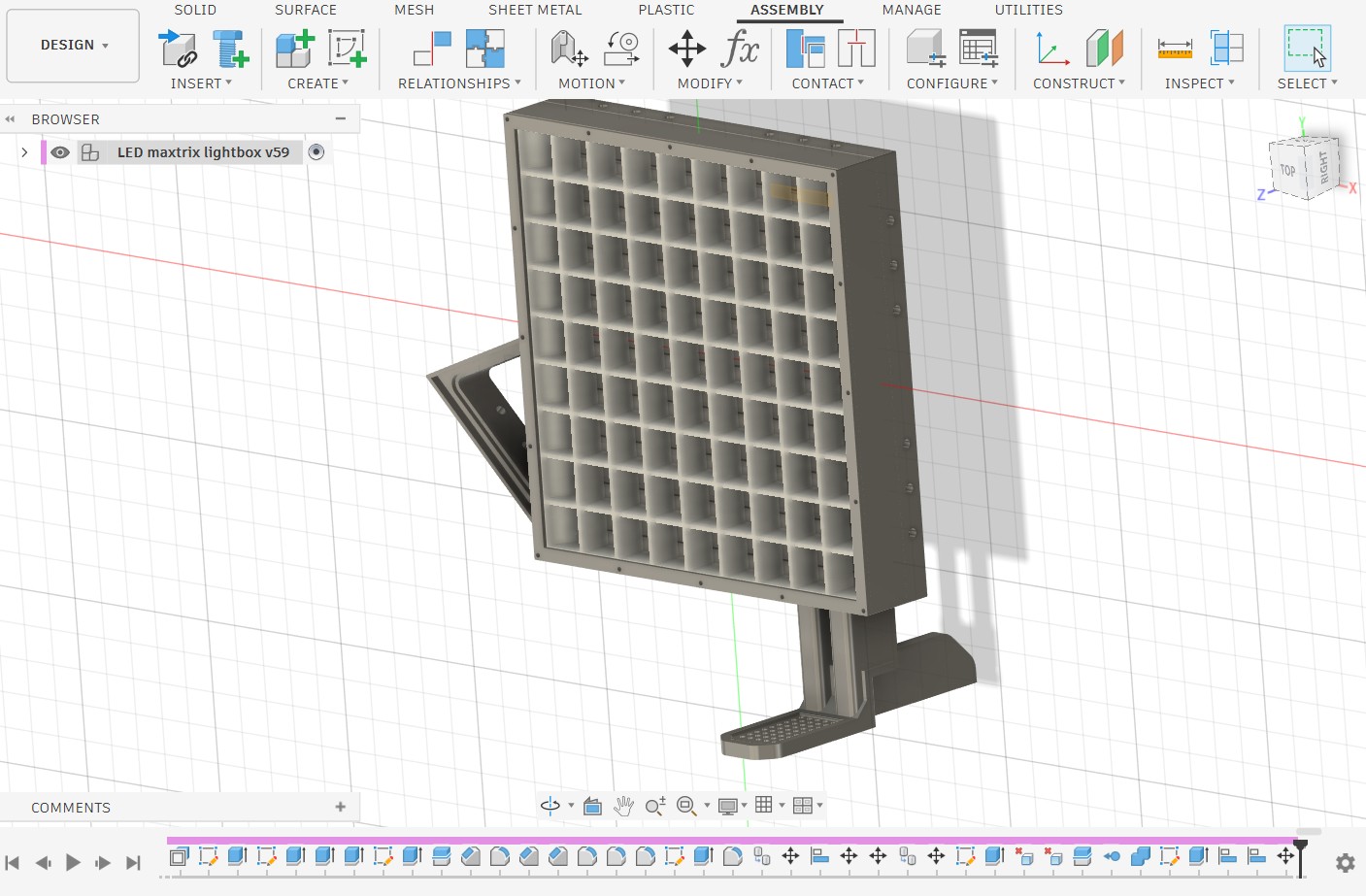Screen dimensions: 1366x896
Task: Select the Joint tool icon
Action: tap(432, 48)
